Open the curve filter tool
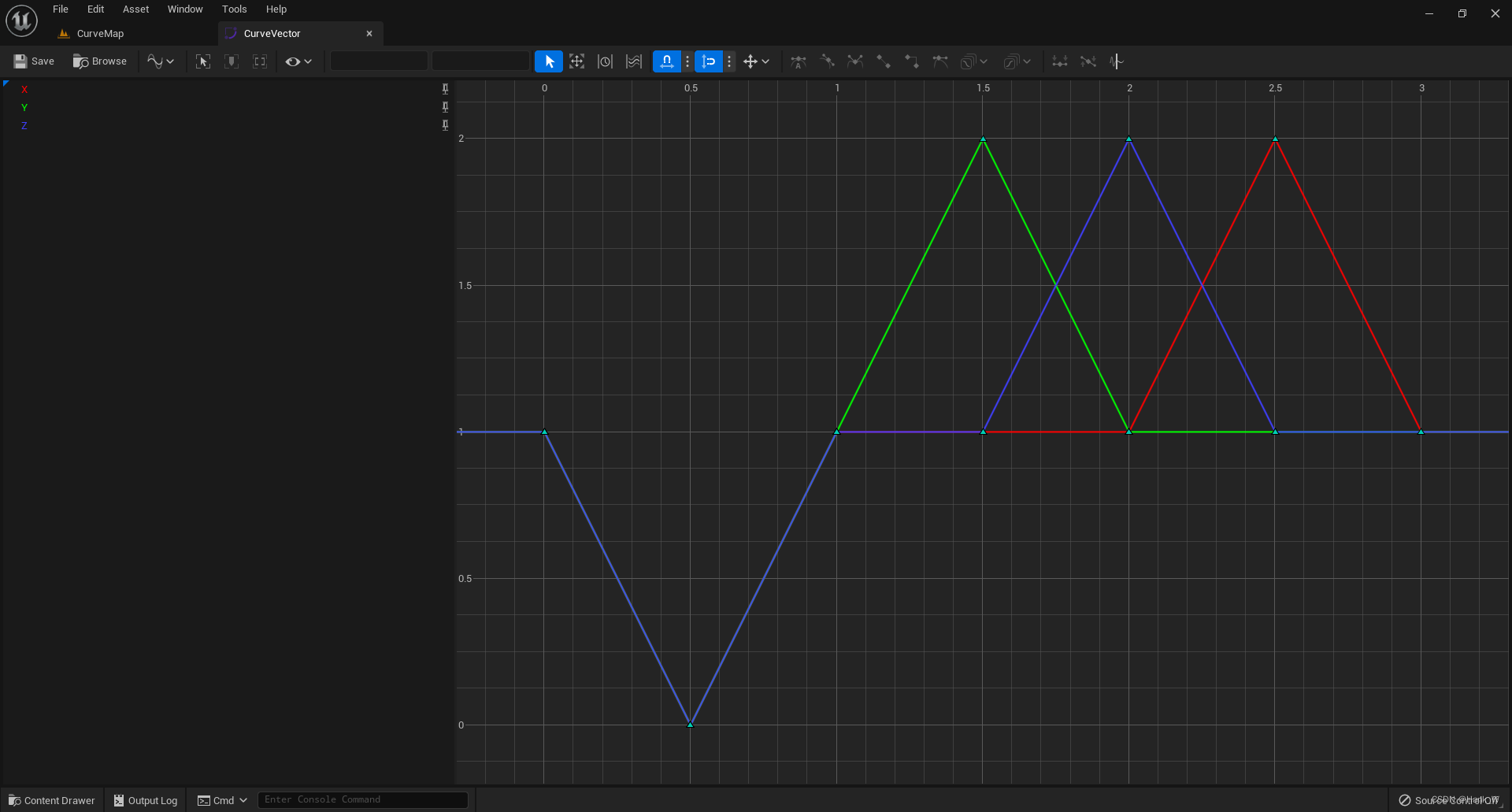This screenshot has height=812, width=1512. [x=1116, y=61]
